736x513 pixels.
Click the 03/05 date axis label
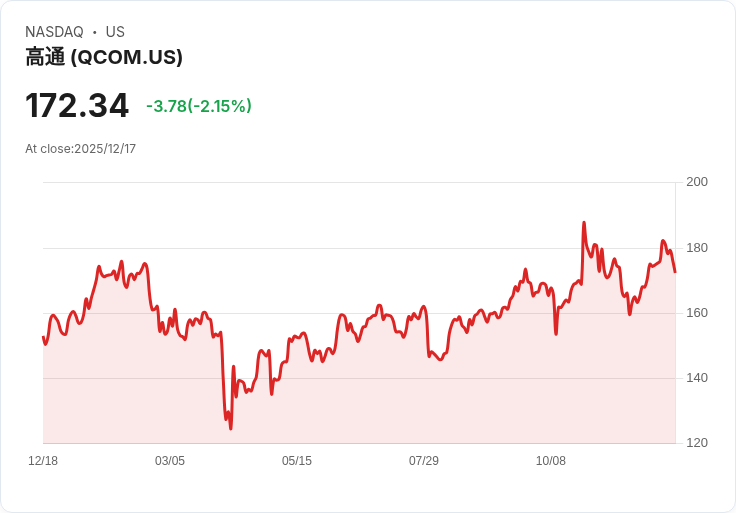tap(170, 461)
